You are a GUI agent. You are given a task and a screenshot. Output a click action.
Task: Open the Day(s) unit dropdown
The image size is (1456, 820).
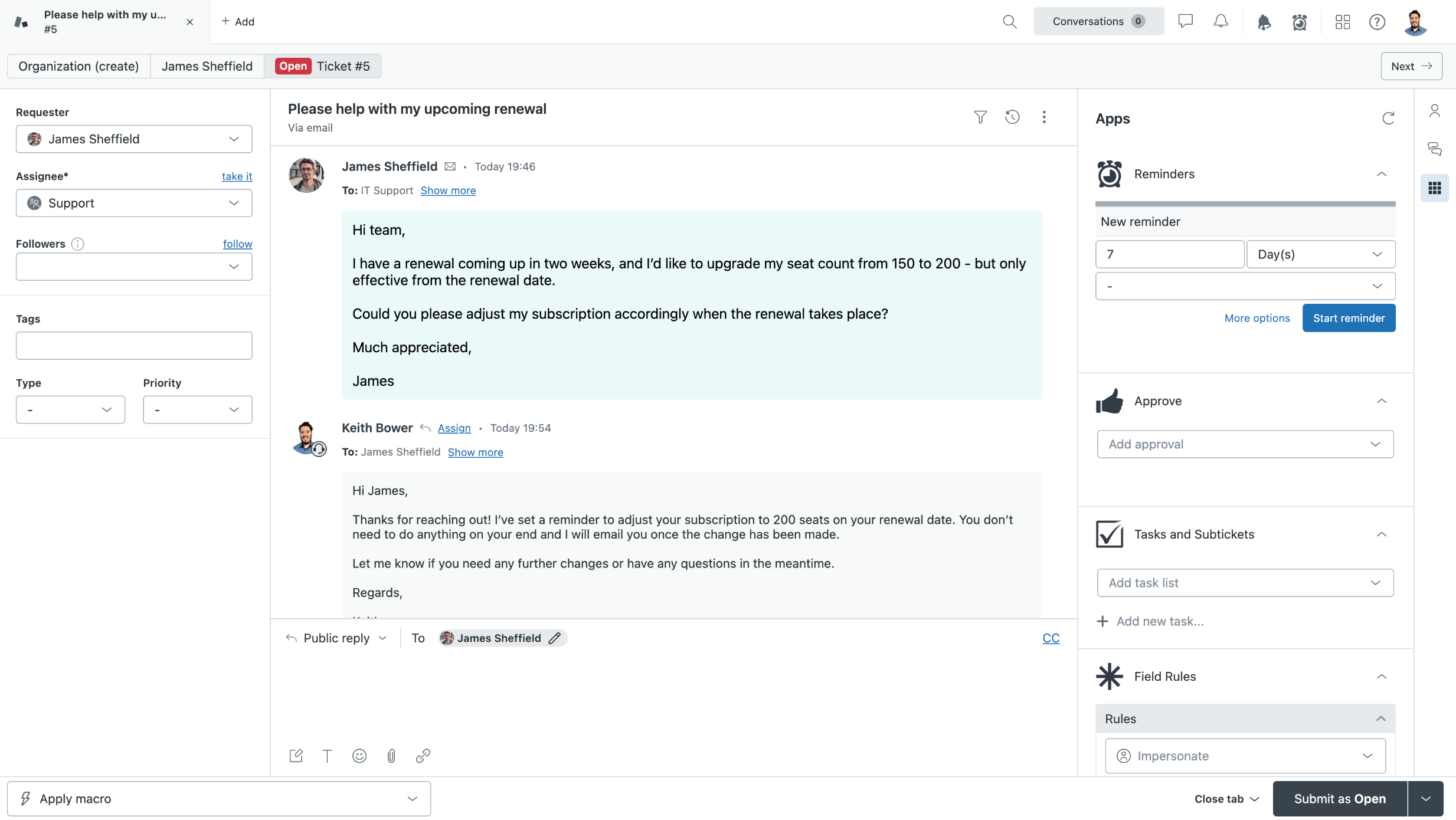pos(1320,254)
